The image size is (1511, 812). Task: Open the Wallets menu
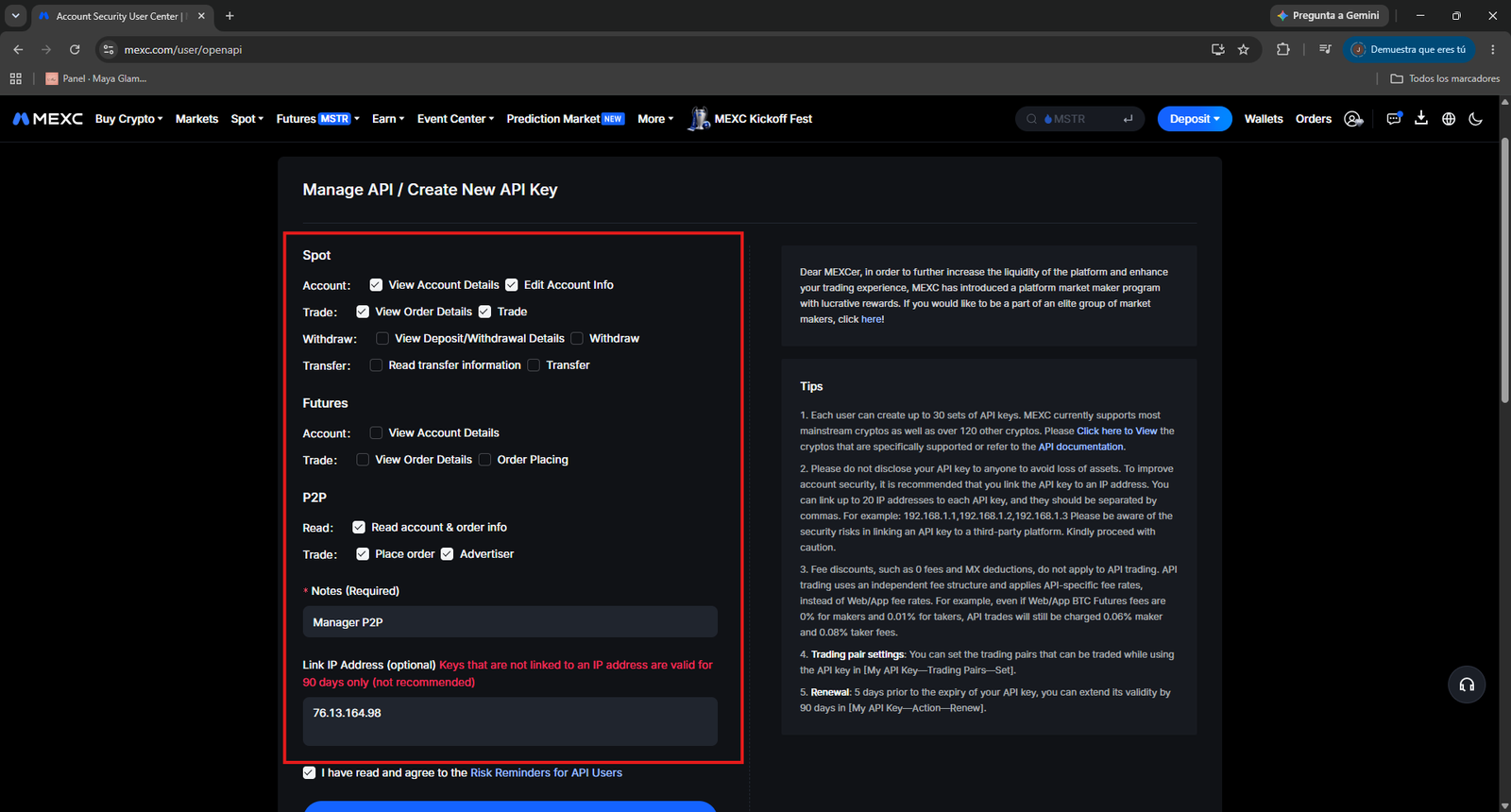pos(1264,119)
